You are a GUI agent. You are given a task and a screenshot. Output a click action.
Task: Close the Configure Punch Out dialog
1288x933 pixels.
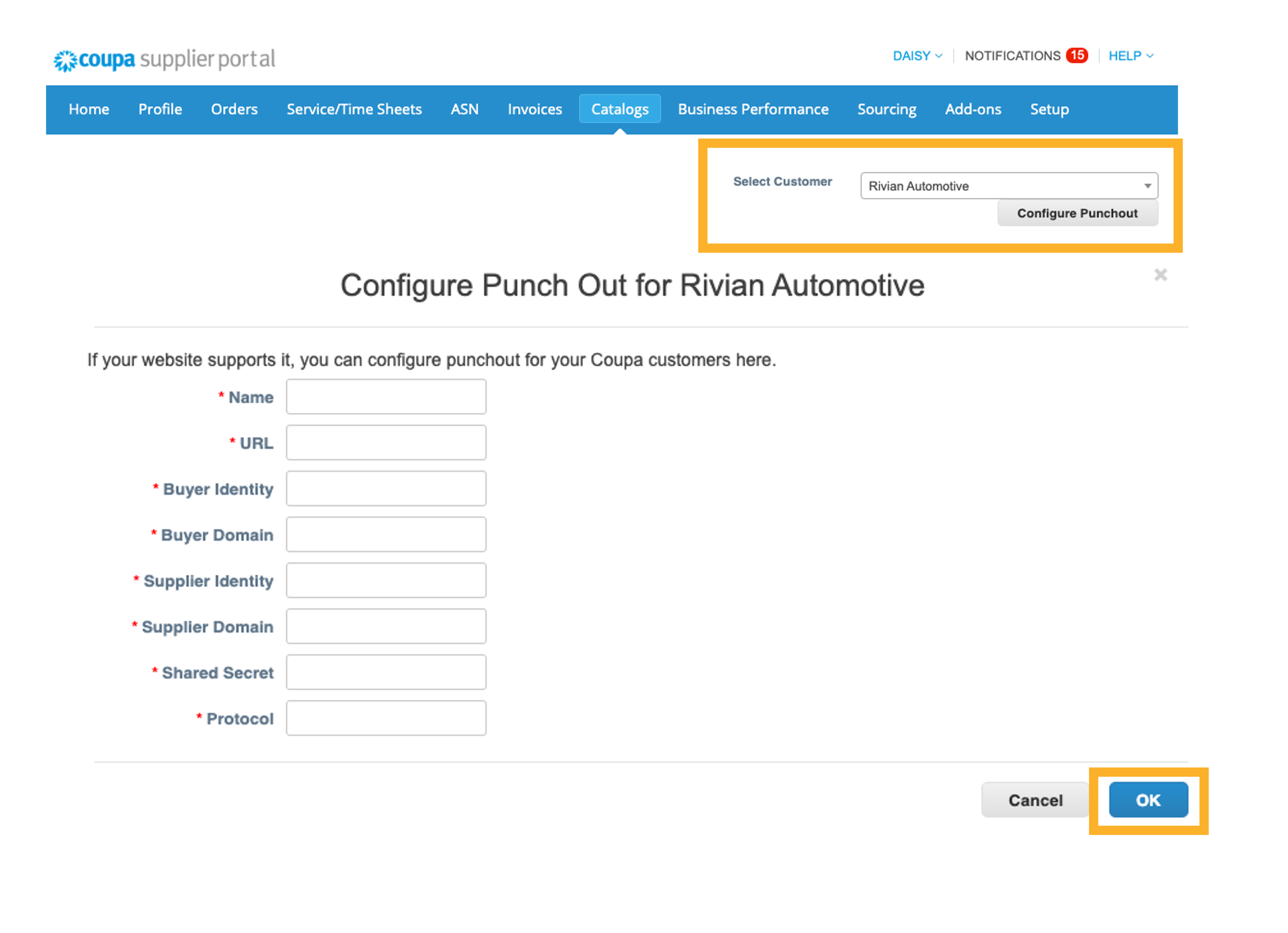coord(1160,275)
